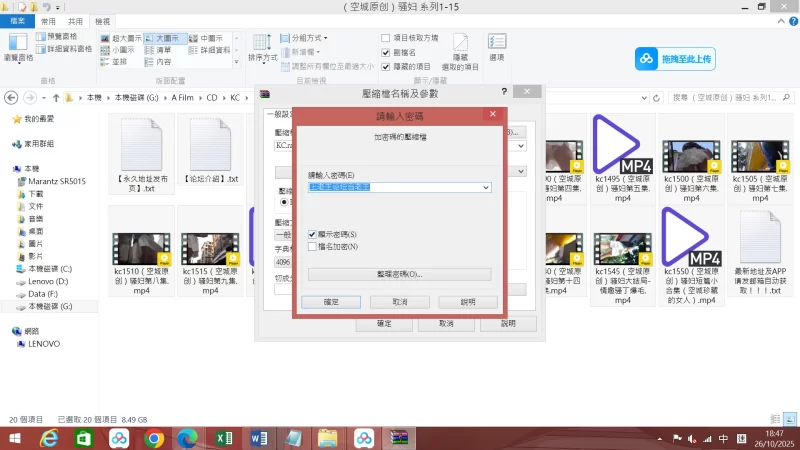
Task: Open Internet Explorer from taskbar
Action: 49,438
